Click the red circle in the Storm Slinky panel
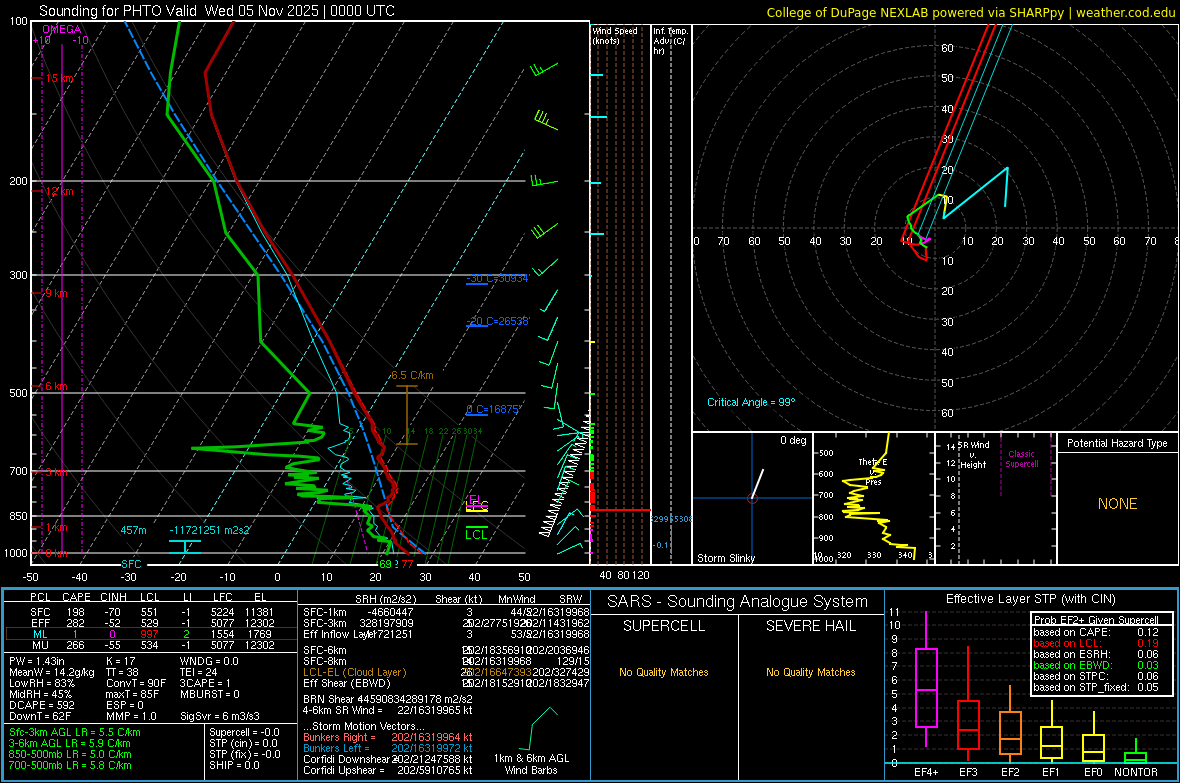The height and width of the screenshot is (783, 1180). click(752, 498)
